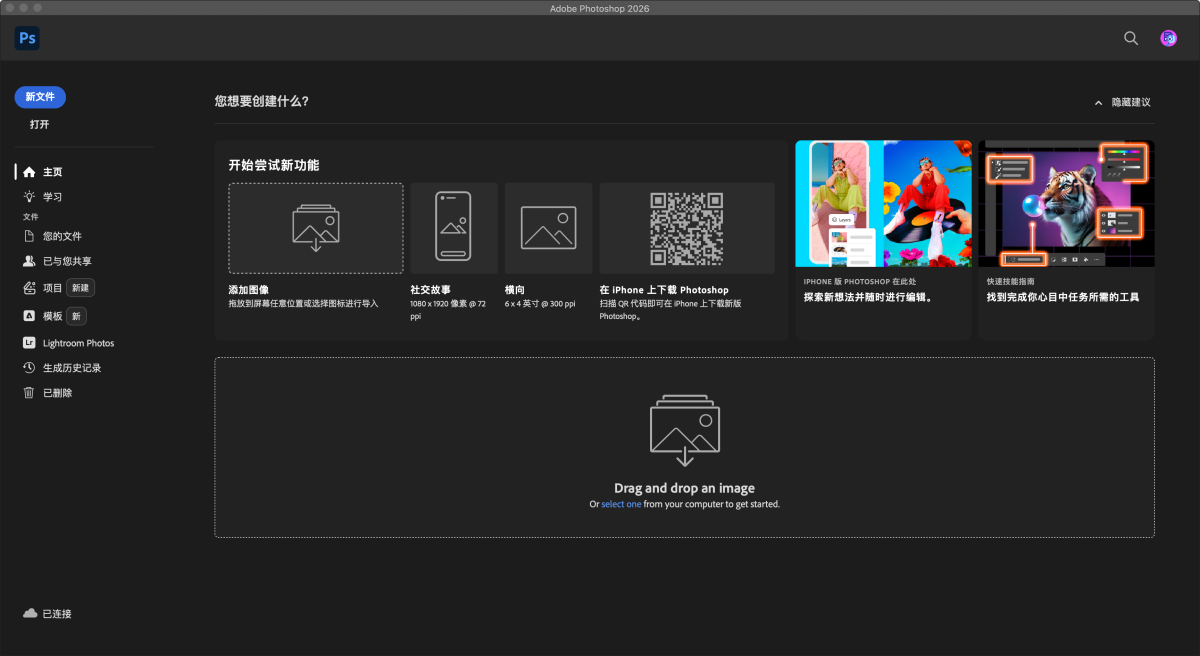Open the search magnifier icon
Screen dimensions: 1200x656
1131,38
